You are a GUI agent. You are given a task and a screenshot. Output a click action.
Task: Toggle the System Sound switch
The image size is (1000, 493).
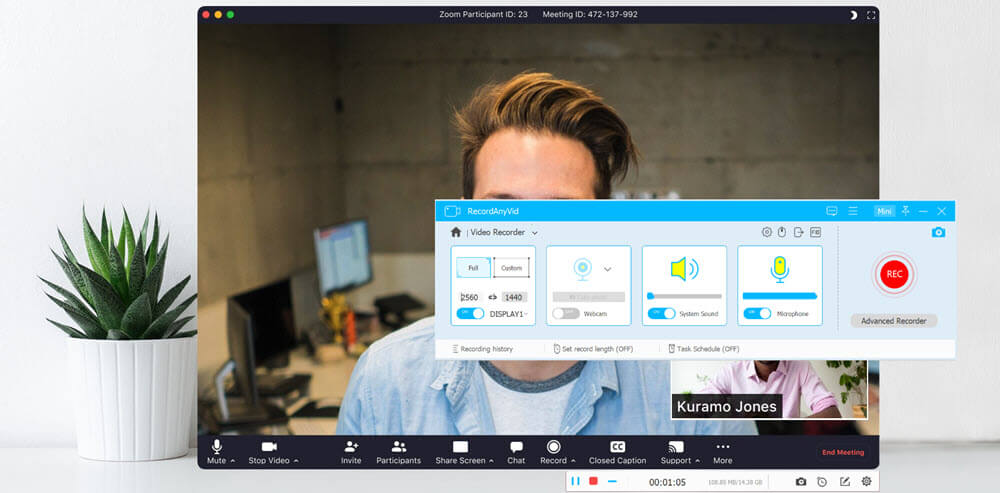[x=661, y=314]
